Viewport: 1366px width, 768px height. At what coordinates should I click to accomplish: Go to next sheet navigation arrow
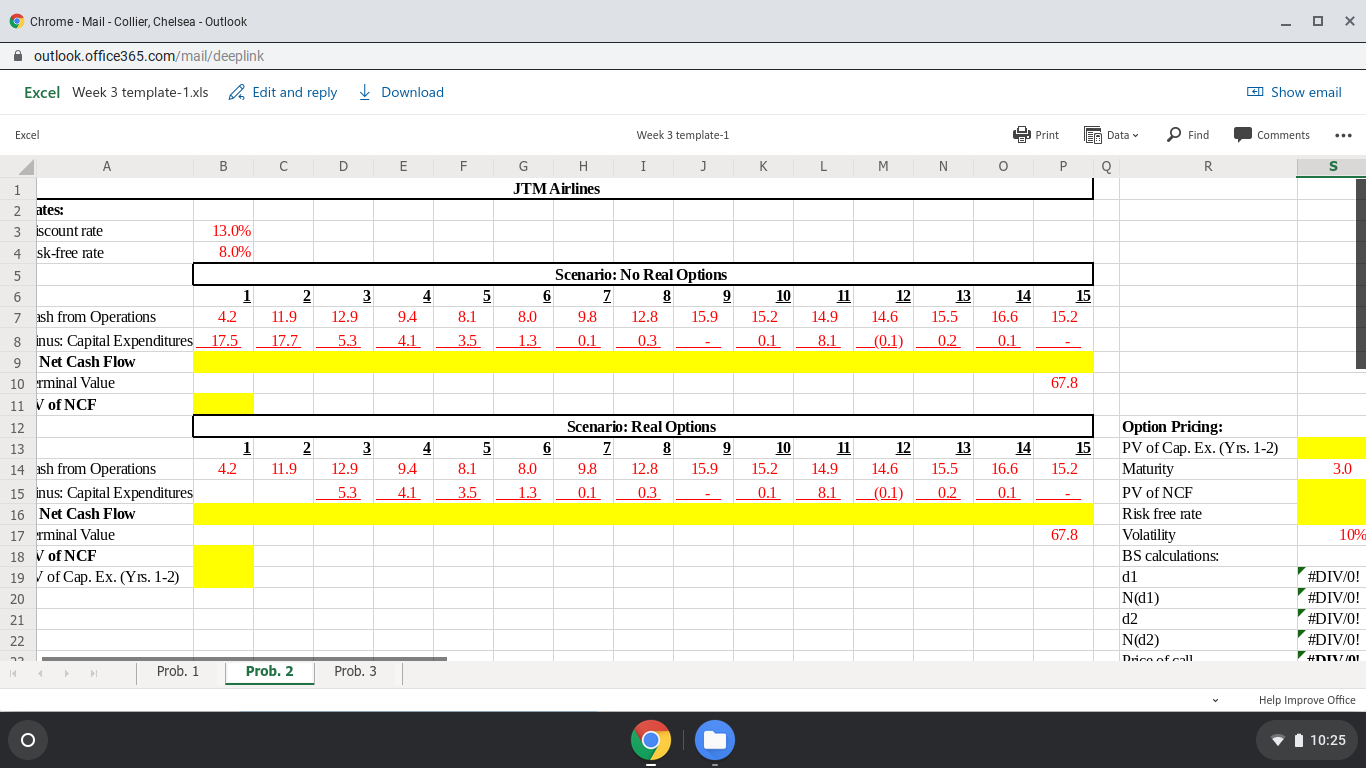coord(65,674)
